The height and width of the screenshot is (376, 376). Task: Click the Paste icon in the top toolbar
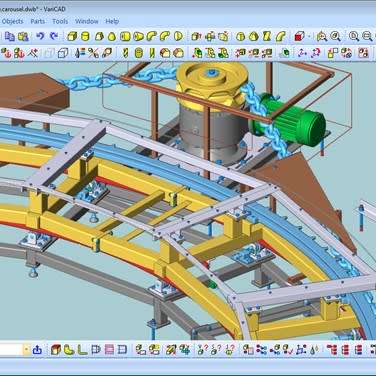23,36
